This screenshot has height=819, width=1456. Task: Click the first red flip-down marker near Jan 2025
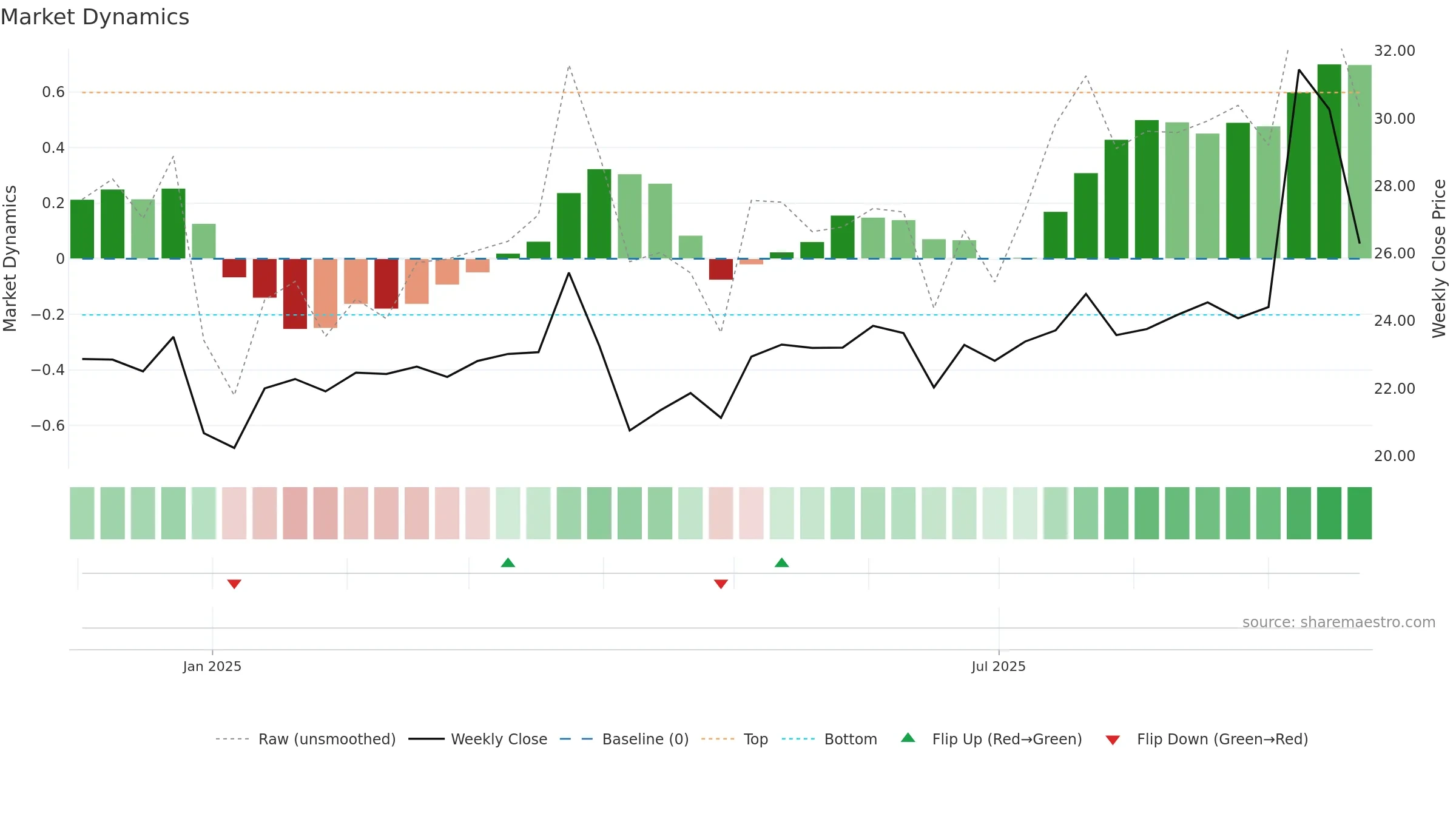click(234, 584)
